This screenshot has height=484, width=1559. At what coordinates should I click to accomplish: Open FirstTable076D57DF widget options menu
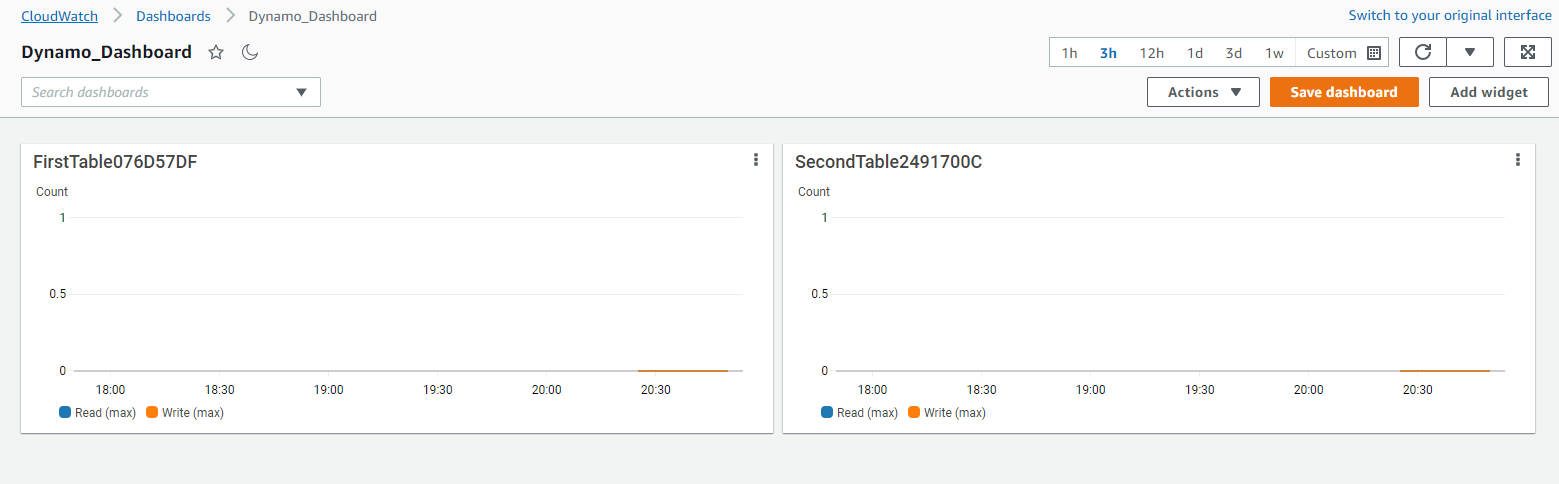tap(756, 160)
